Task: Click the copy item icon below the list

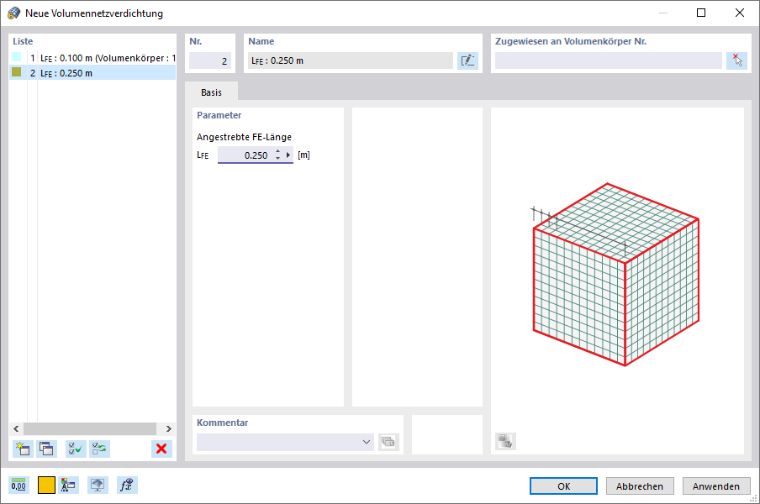Action: tap(47, 449)
